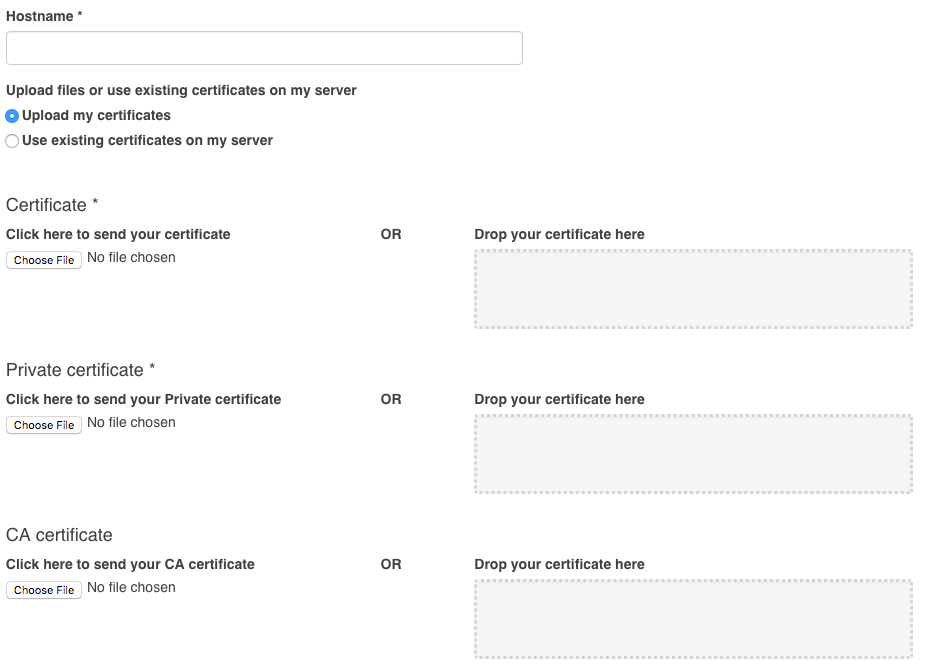Click the No file chosen label under Certificate
Viewport: 928px width, 672px height.
pos(130,257)
